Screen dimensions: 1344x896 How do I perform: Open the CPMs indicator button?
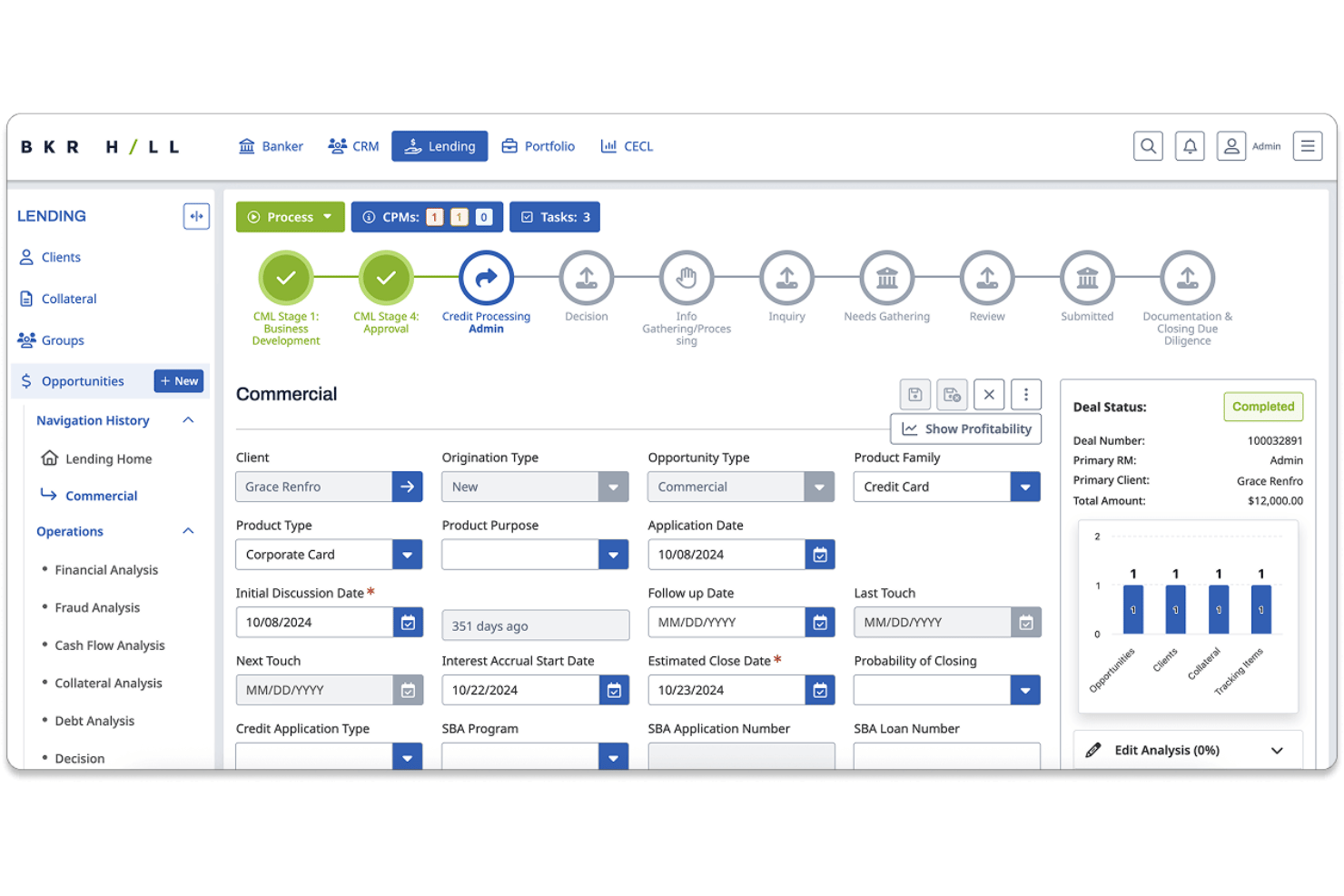click(427, 217)
